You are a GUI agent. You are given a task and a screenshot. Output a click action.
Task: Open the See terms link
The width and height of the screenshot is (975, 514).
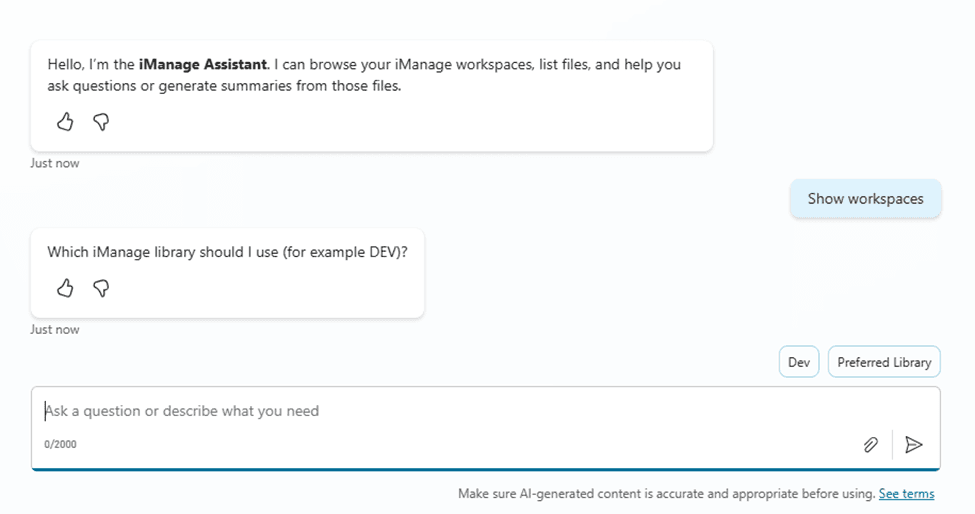point(906,493)
